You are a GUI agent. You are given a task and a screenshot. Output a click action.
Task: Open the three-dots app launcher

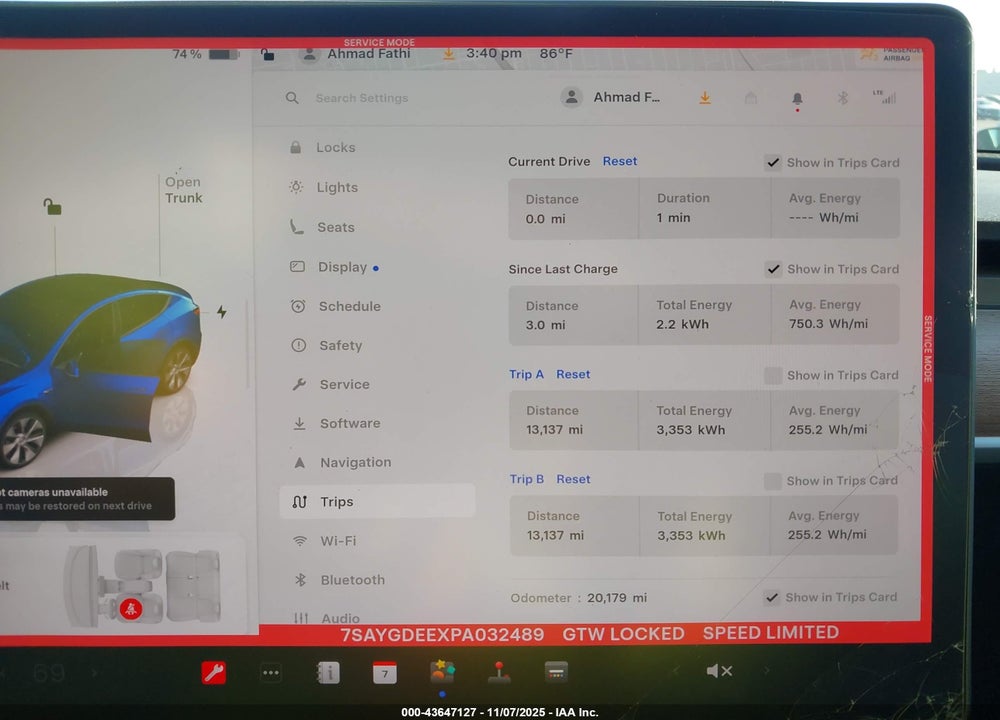click(271, 672)
